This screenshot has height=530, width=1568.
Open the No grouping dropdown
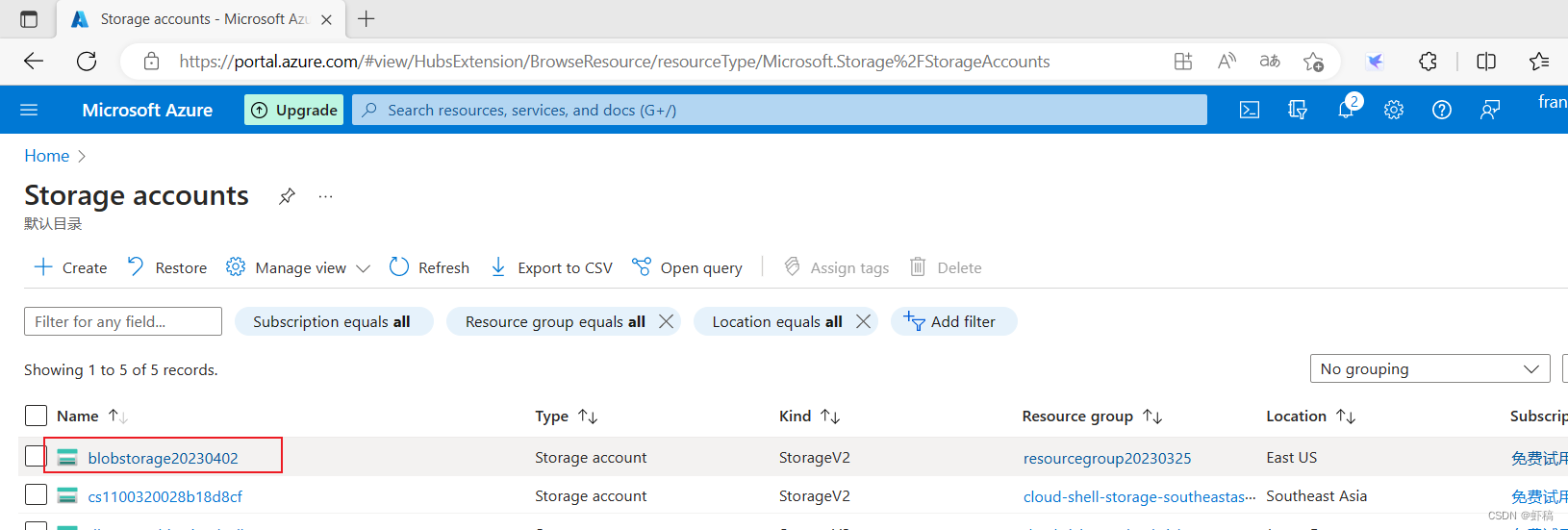click(x=1429, y=368)
